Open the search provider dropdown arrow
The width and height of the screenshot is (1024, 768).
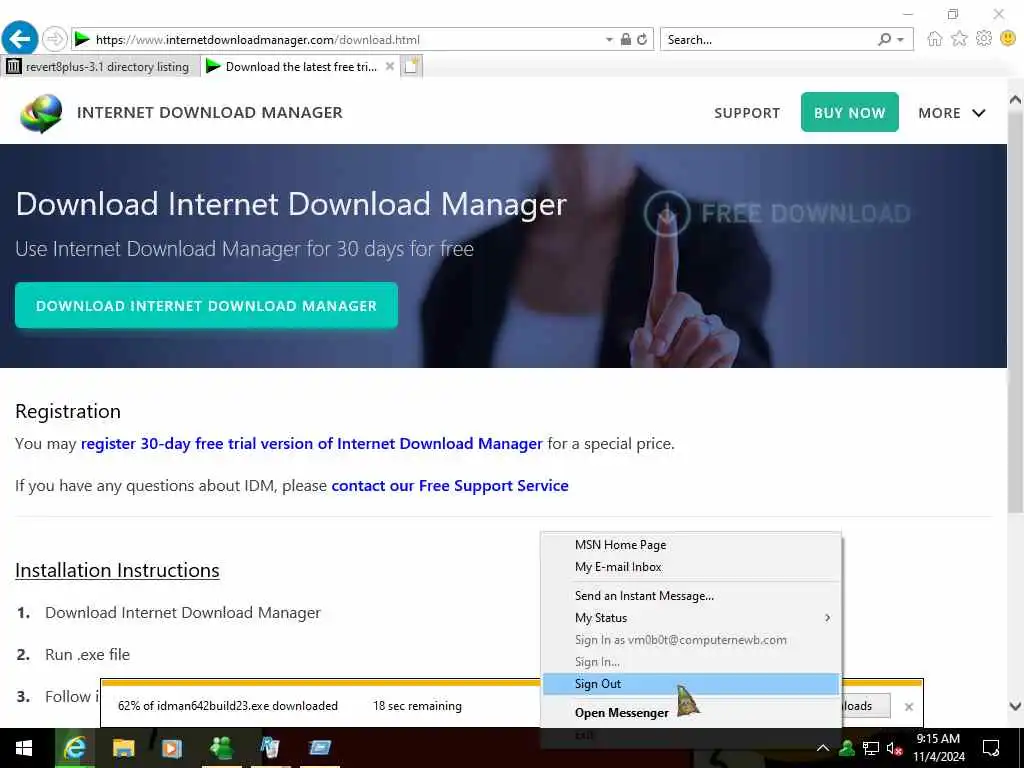coord(901,39)
